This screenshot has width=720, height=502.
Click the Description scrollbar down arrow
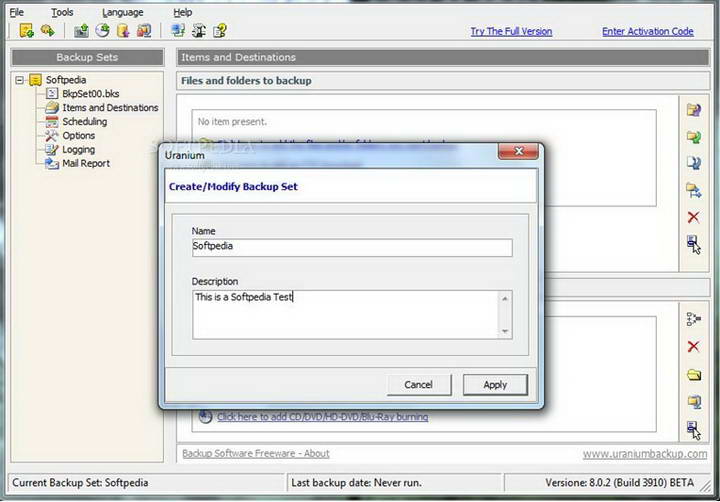505,331
